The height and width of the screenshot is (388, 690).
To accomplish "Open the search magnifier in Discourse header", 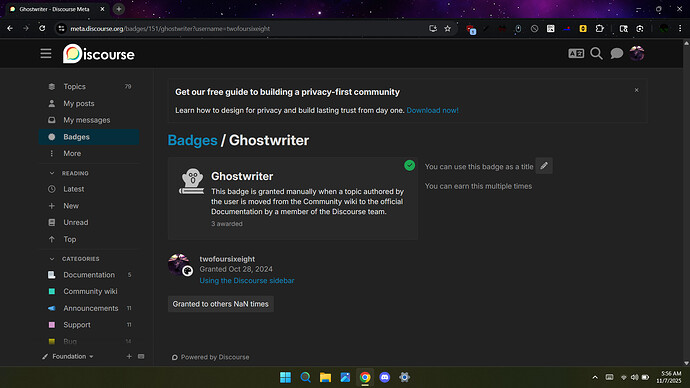I will 596,54.
